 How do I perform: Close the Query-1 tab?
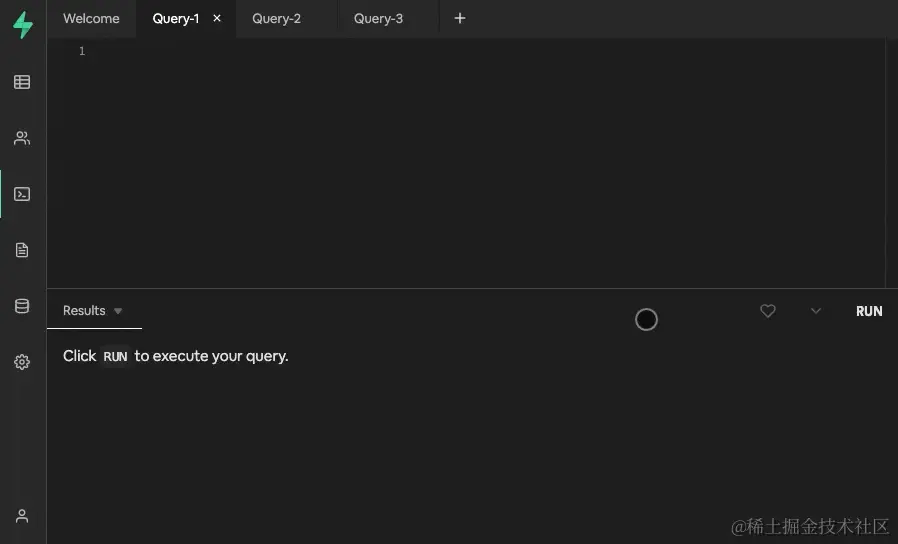pyautogui.click(x=217, y=18)
